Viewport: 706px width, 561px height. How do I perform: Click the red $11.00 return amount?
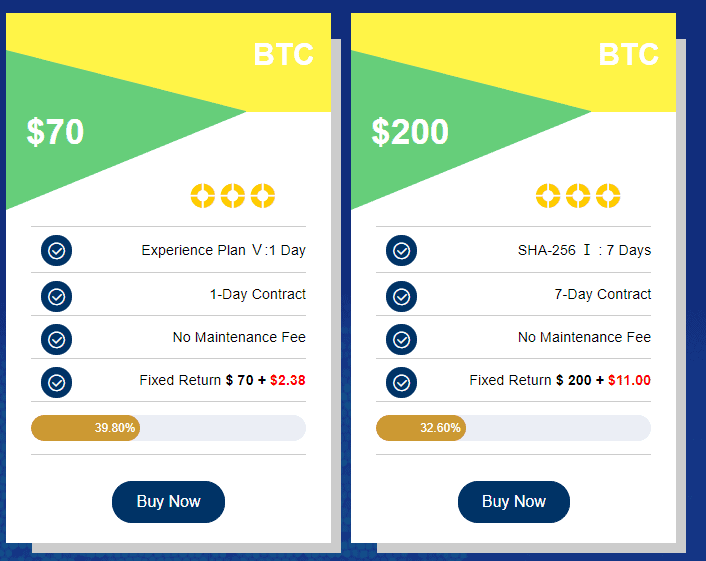629,380
